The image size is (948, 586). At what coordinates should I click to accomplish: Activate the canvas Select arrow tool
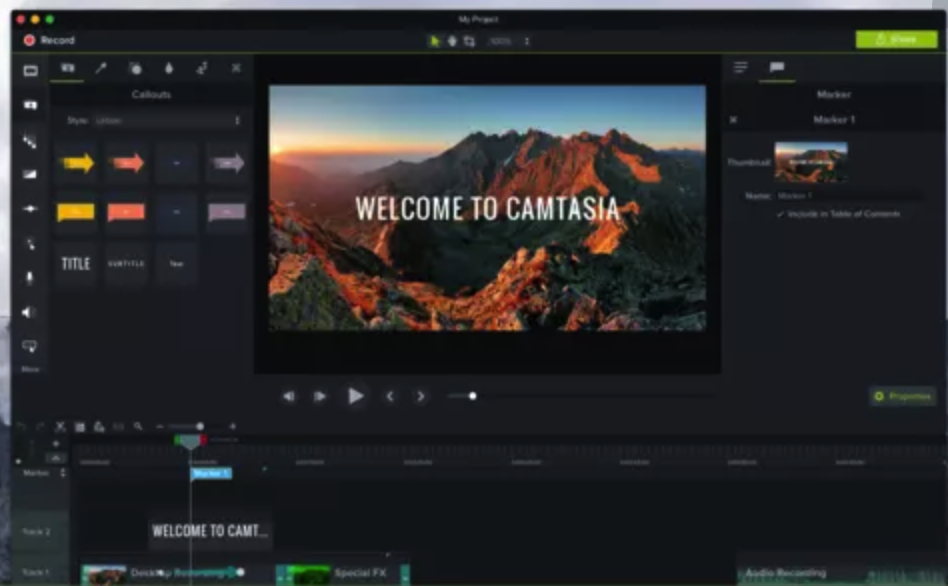434,41
